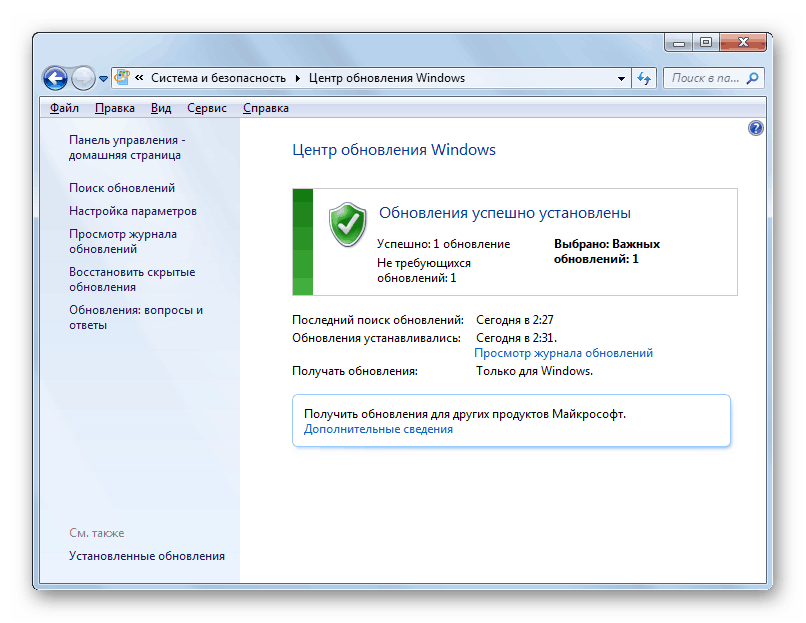Click the 'Центр обновления Windows' page title
Viewport: 806px width, 623px height.
[x=394, y=150]
